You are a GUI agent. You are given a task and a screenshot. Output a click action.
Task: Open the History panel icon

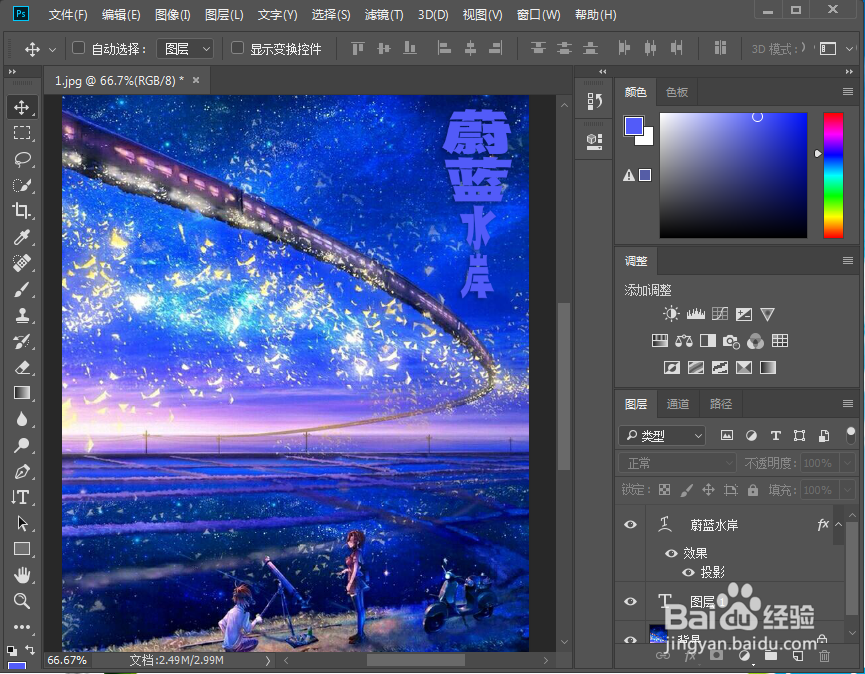pyautogui.click(x=594, y=101)
